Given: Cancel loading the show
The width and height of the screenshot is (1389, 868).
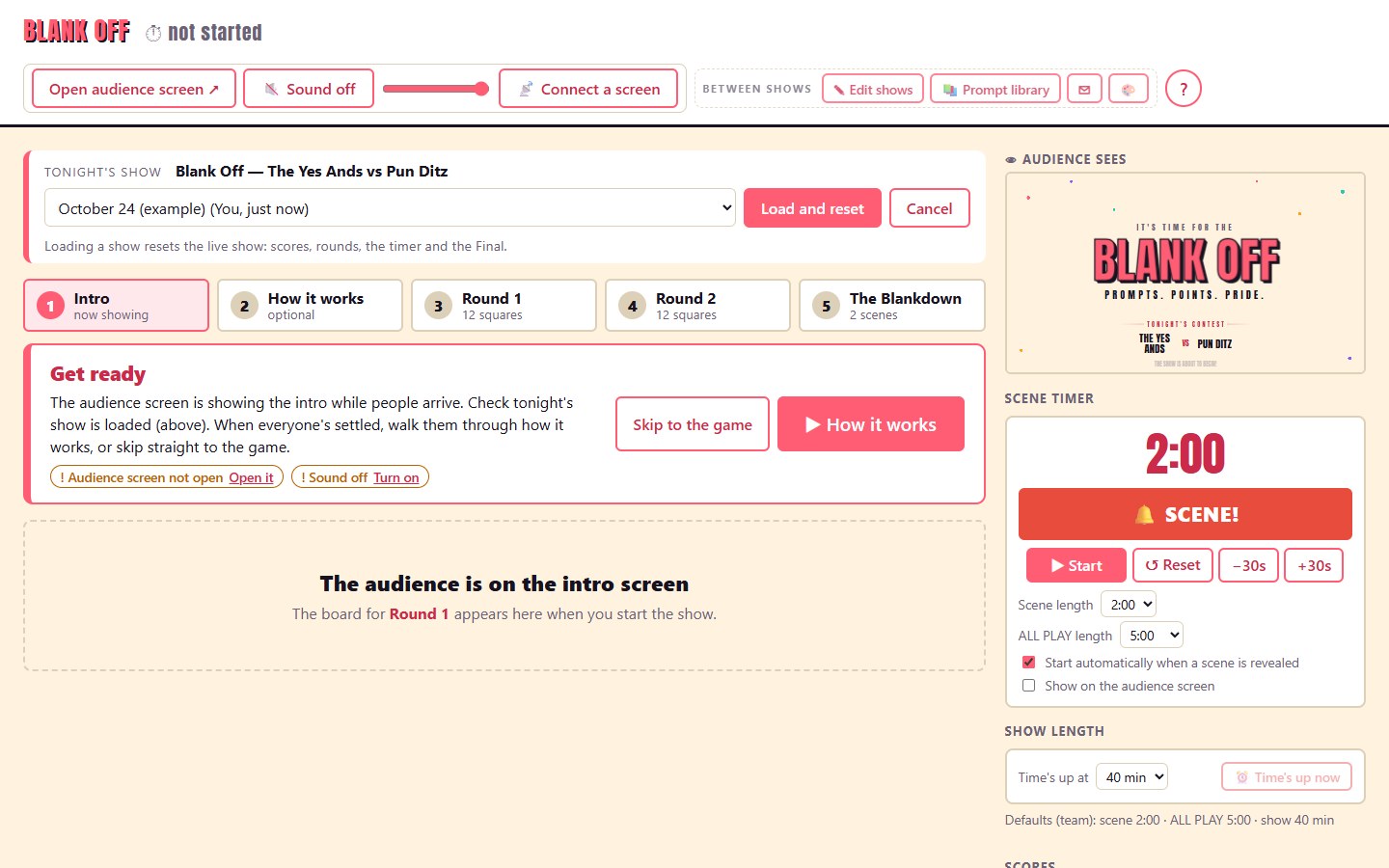Looking at the screenshot, I should coord(930,208).
